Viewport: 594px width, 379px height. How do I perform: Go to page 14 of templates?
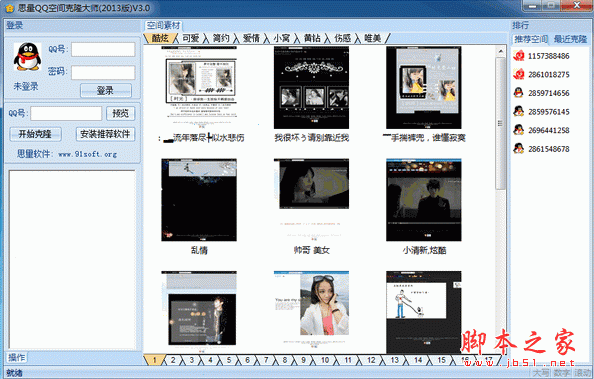418,360
